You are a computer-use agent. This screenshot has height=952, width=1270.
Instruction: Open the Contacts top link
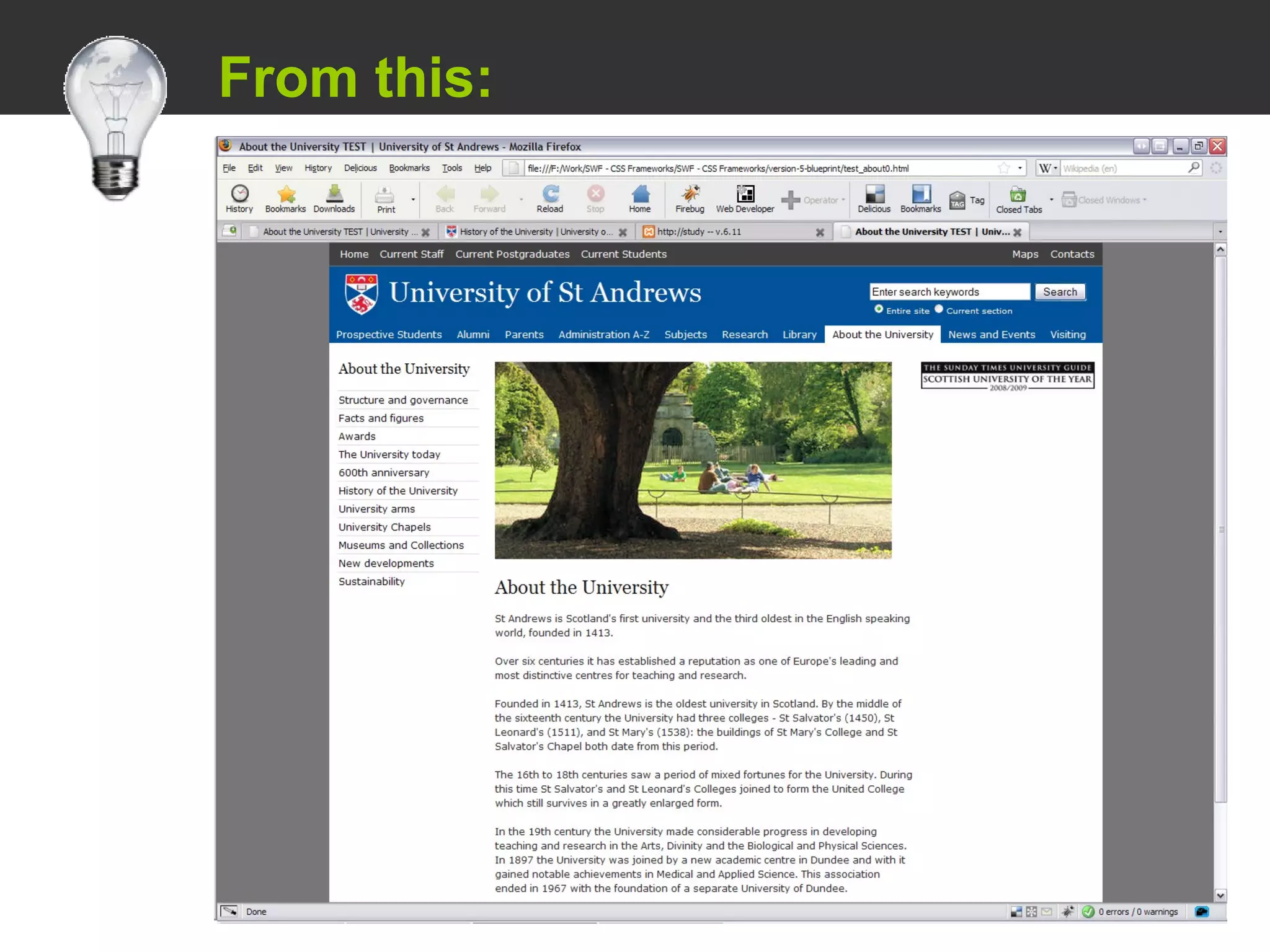click(x=1072, y=254)
